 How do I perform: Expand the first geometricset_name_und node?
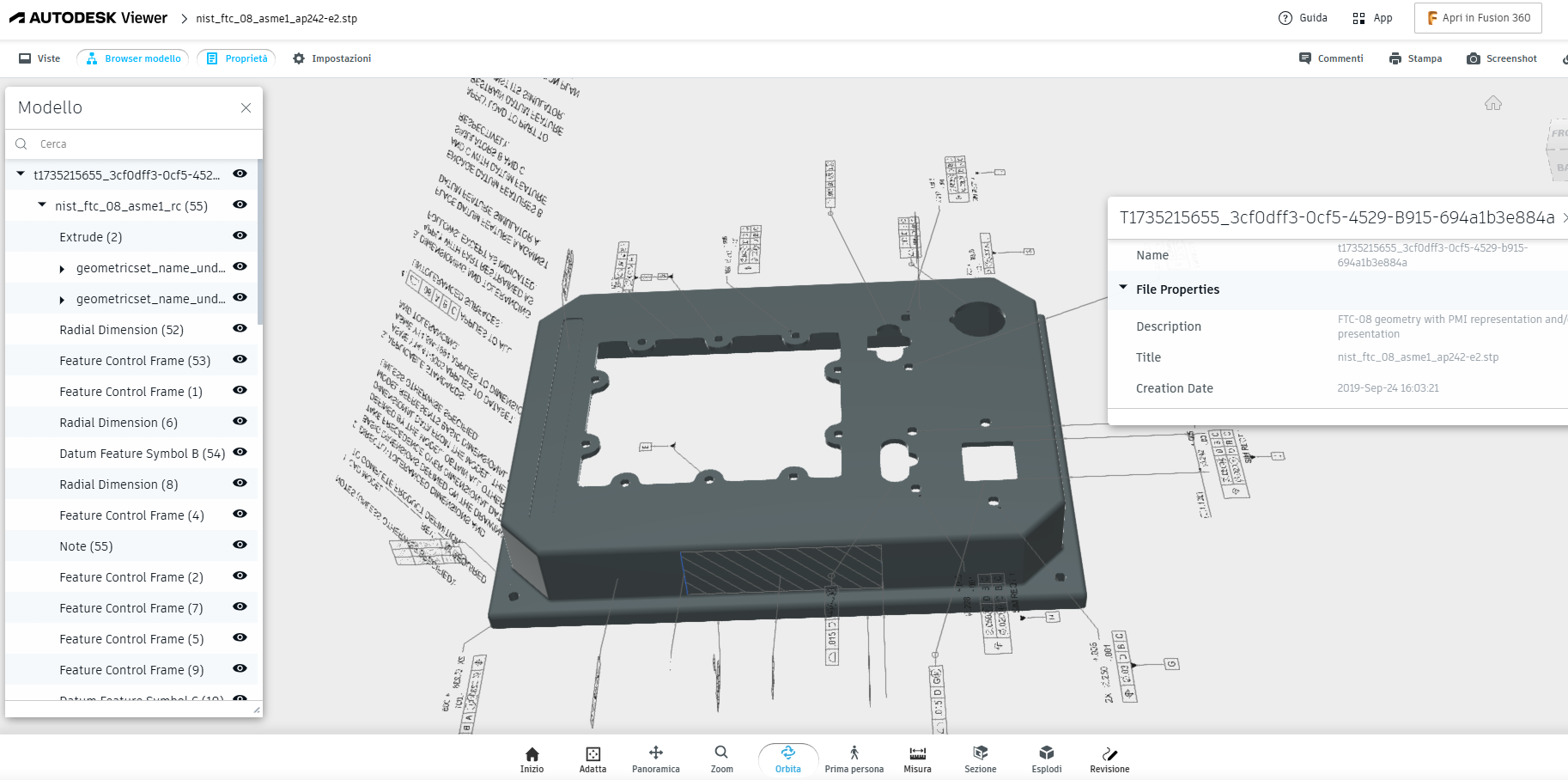[62, 269]
